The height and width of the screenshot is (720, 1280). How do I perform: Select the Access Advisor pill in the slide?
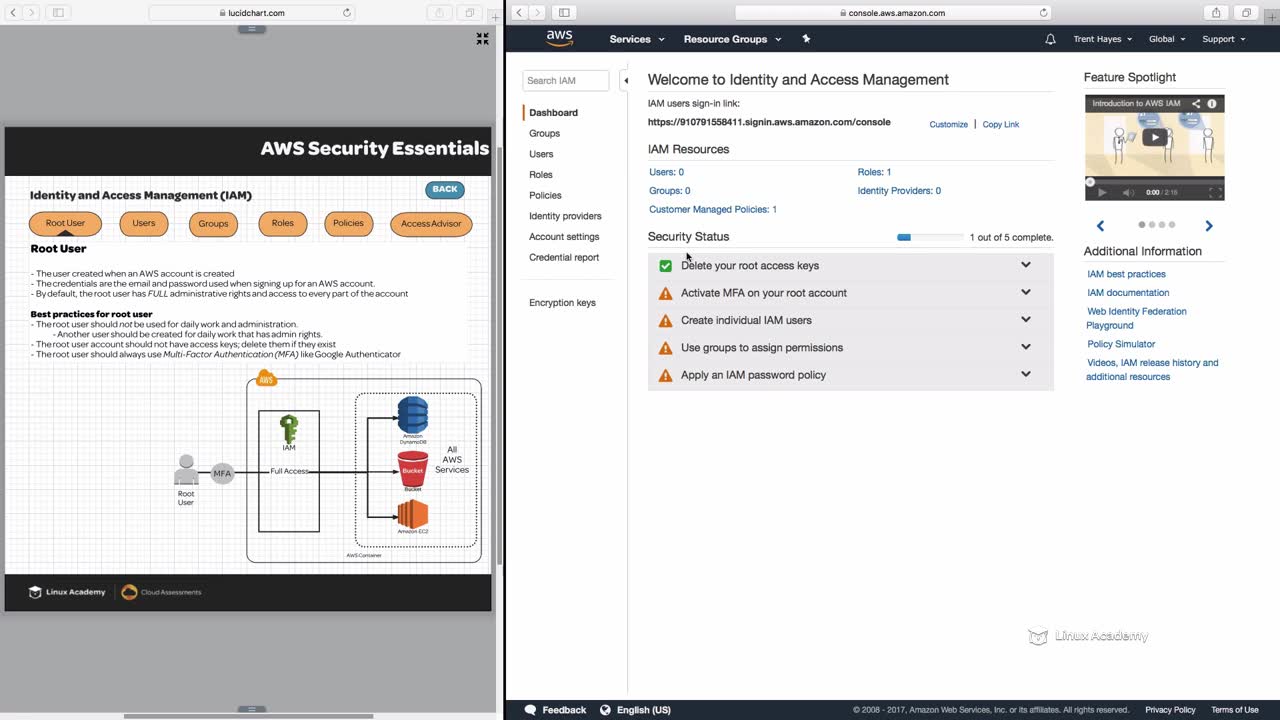[431, 224]
